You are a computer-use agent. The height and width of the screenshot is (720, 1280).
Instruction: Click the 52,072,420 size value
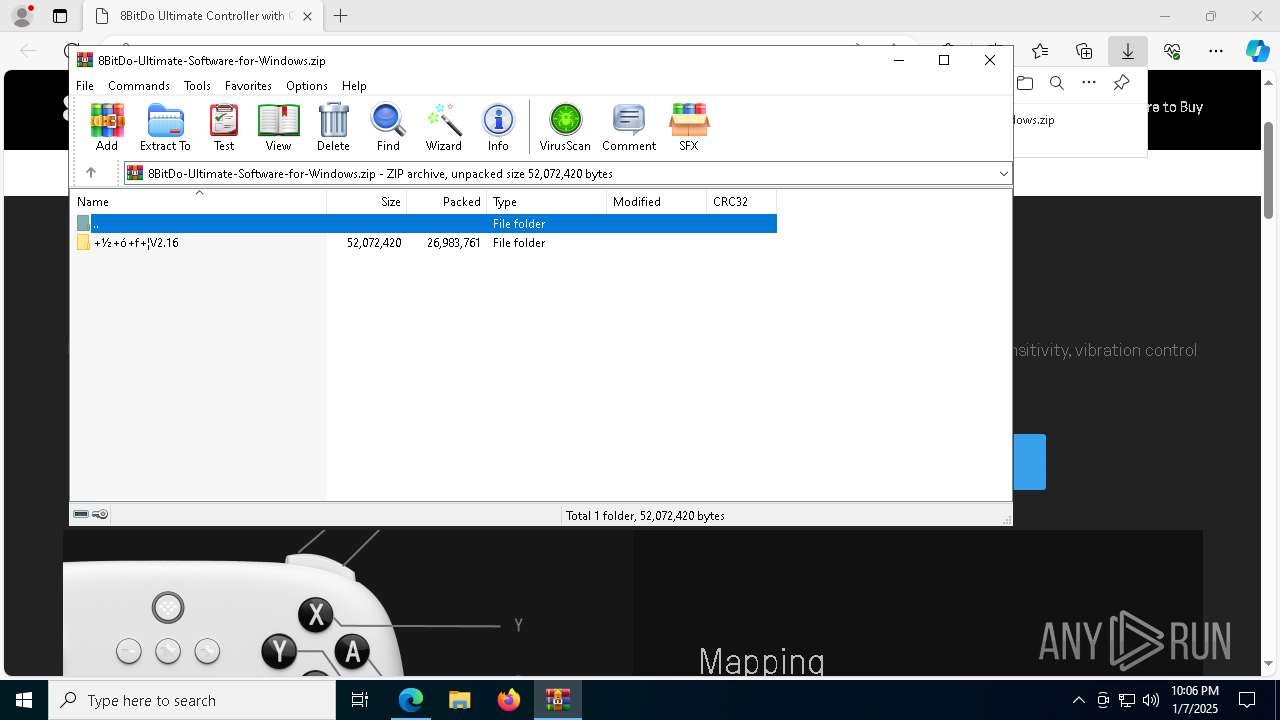(374, 243)
